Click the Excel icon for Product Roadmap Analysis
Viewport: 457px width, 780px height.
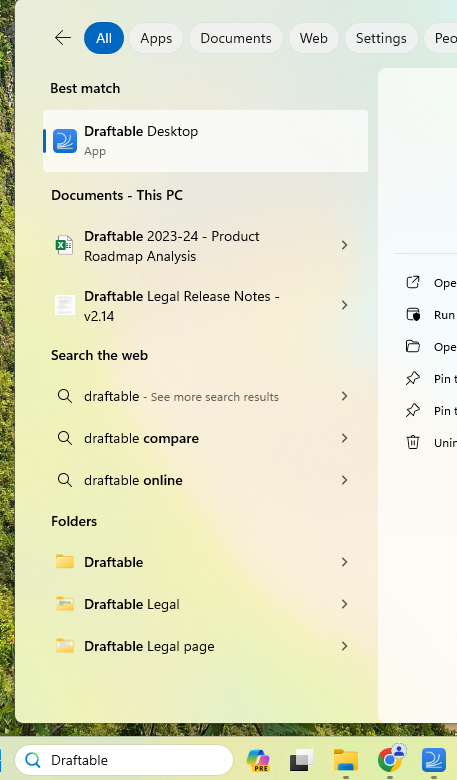point(65,245)
